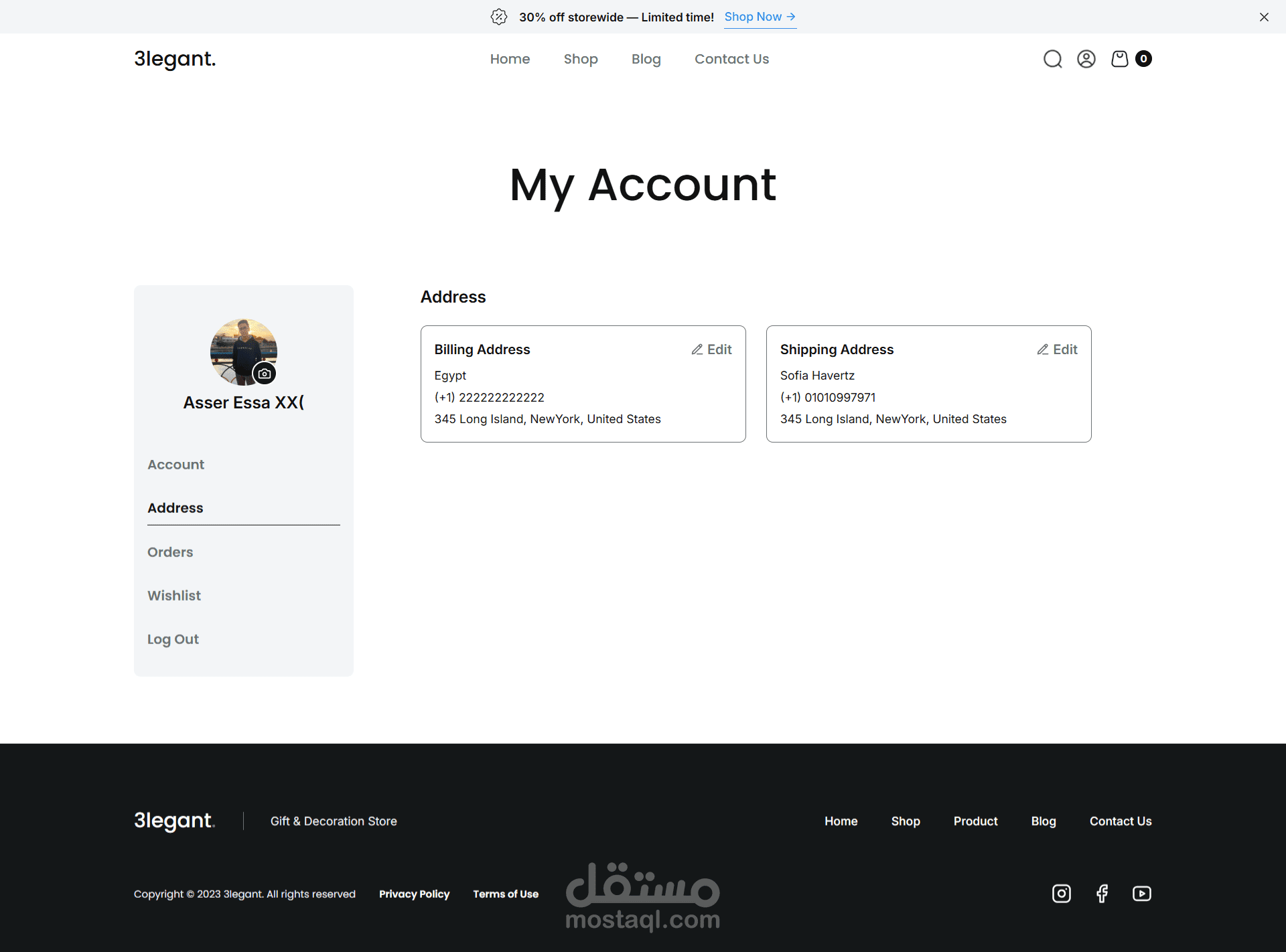The height and width of the screenshot is (952, 1286).
Task: Go to Contact Us in top navigation
Action: coord(731,59)
